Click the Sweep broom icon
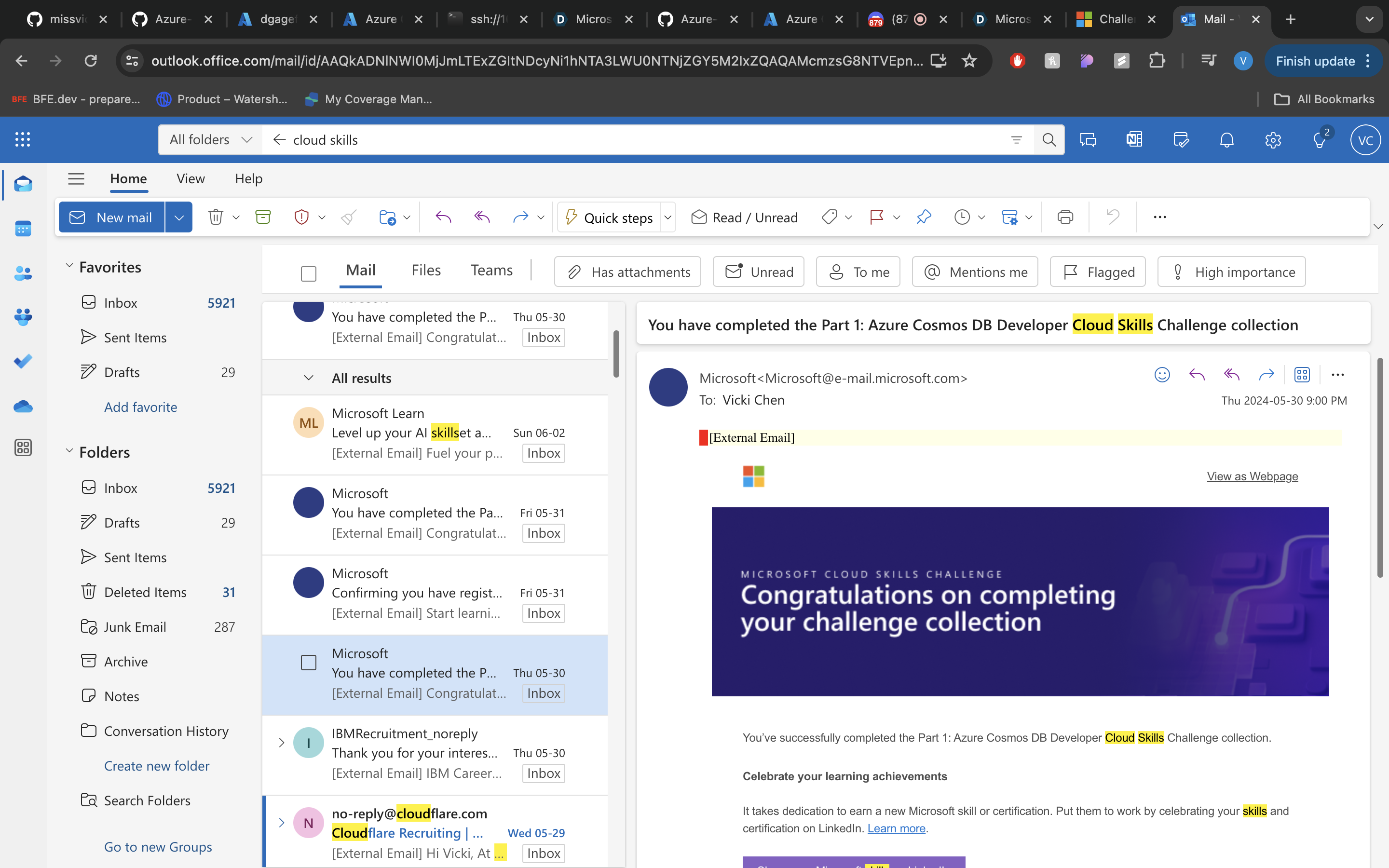This screenshot has height=868, width=1389. pyautogui.click(x=348, y=217)
